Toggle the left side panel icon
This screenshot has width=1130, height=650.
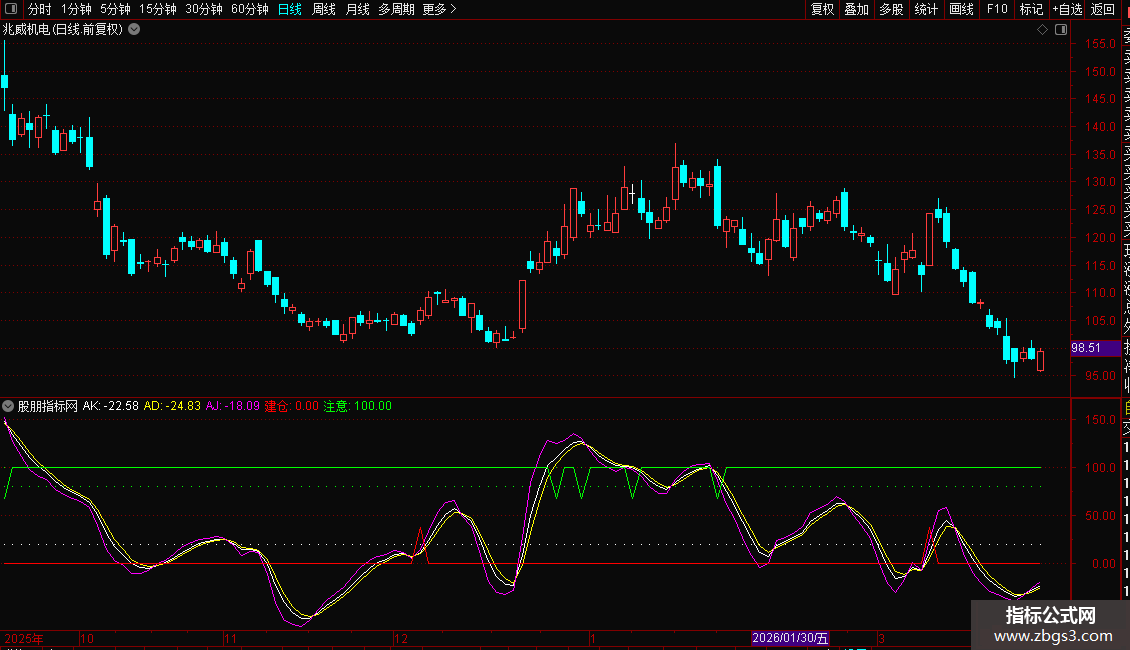(11, 9)
